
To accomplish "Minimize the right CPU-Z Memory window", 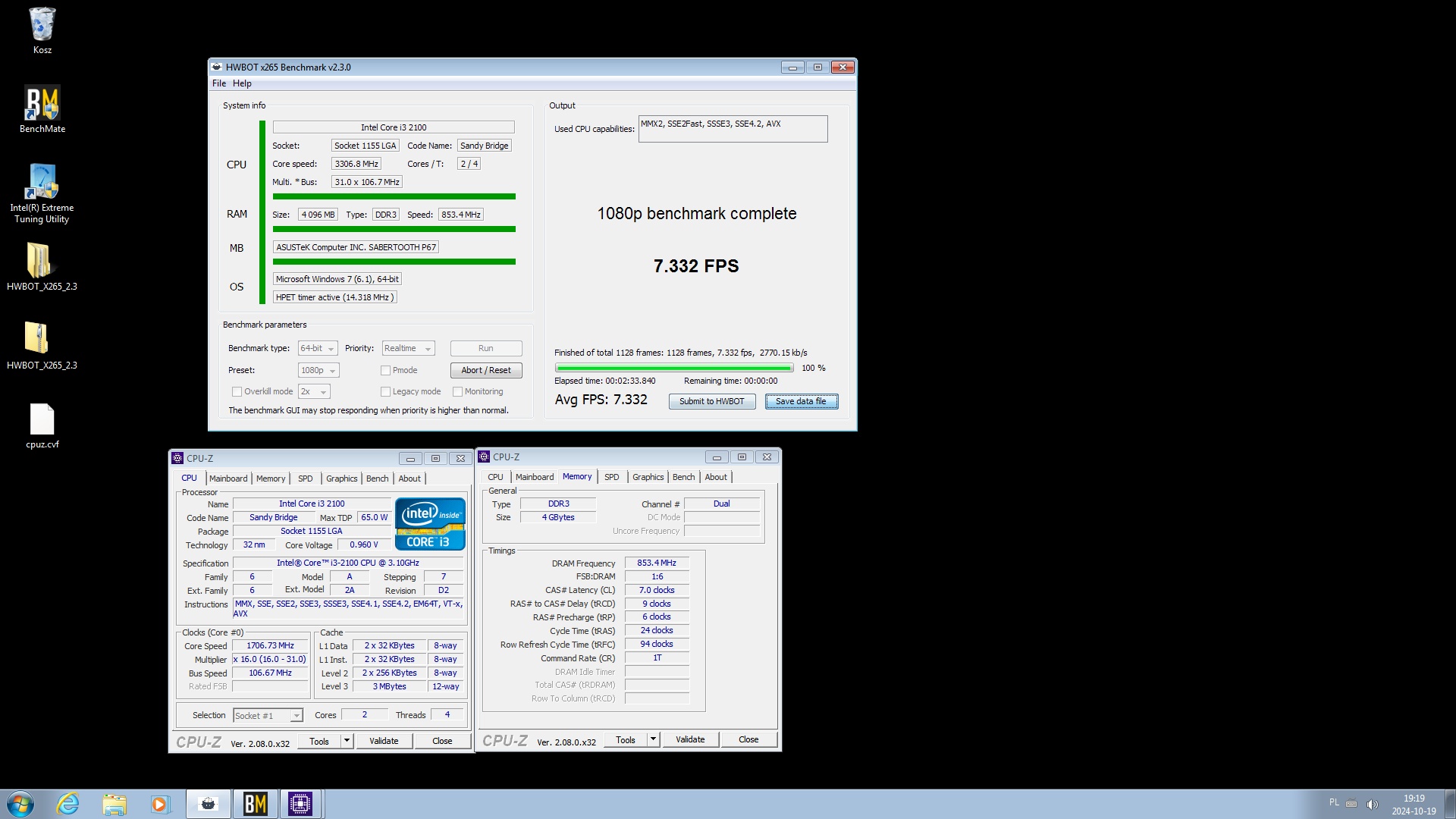I will (x=717, y=457).
